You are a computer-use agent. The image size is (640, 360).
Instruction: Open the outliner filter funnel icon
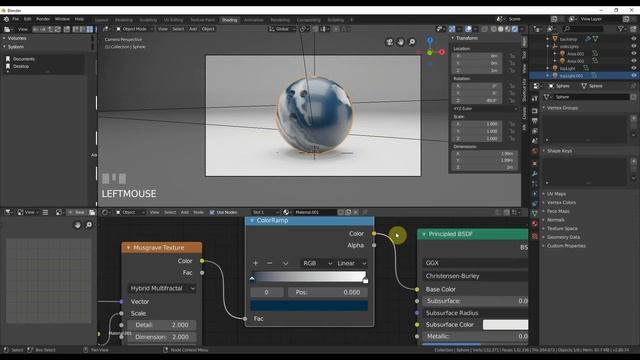click(x=620, y=29)
